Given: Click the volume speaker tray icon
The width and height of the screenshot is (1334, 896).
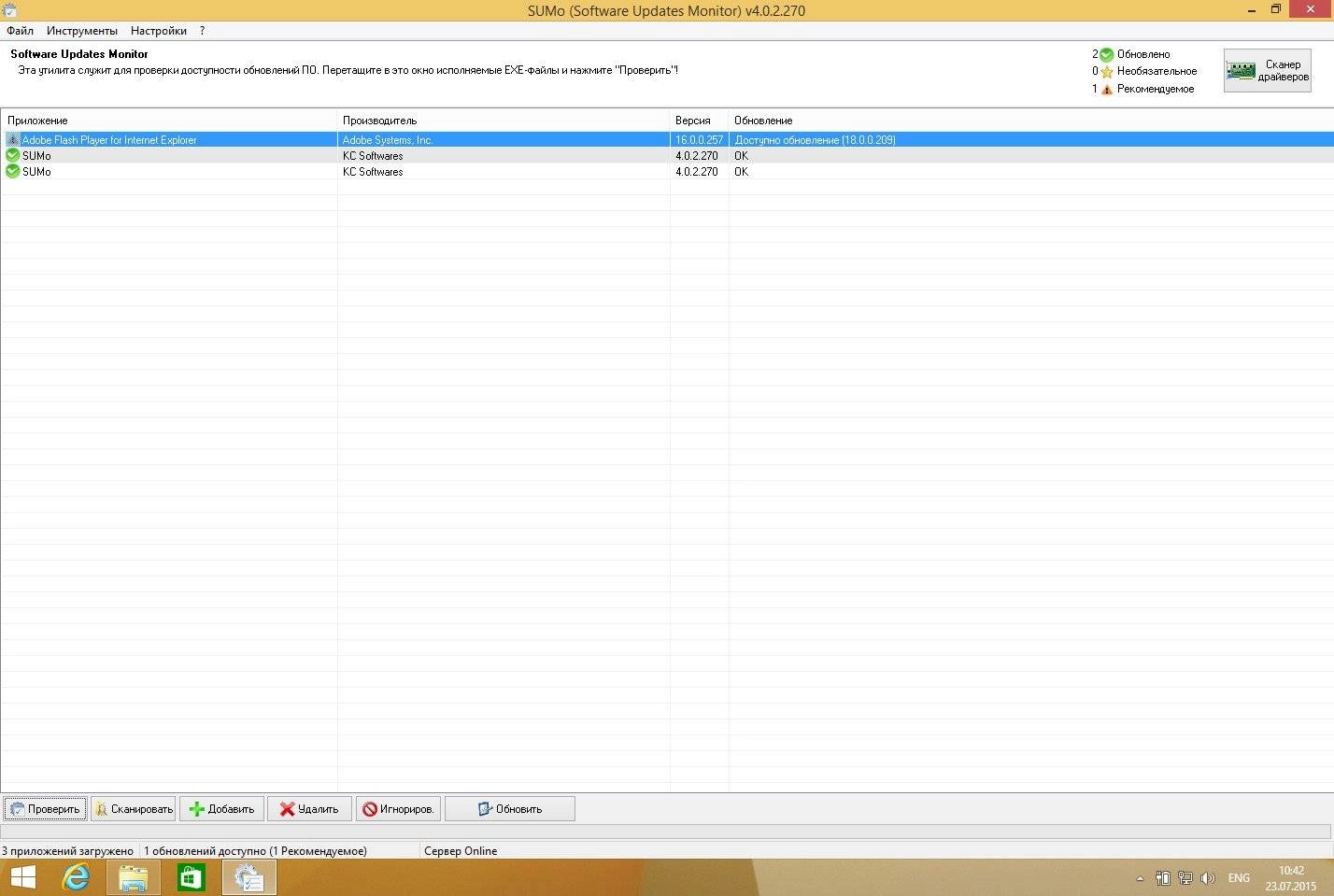Looking at the screenshot, I should click(1208, 878).
